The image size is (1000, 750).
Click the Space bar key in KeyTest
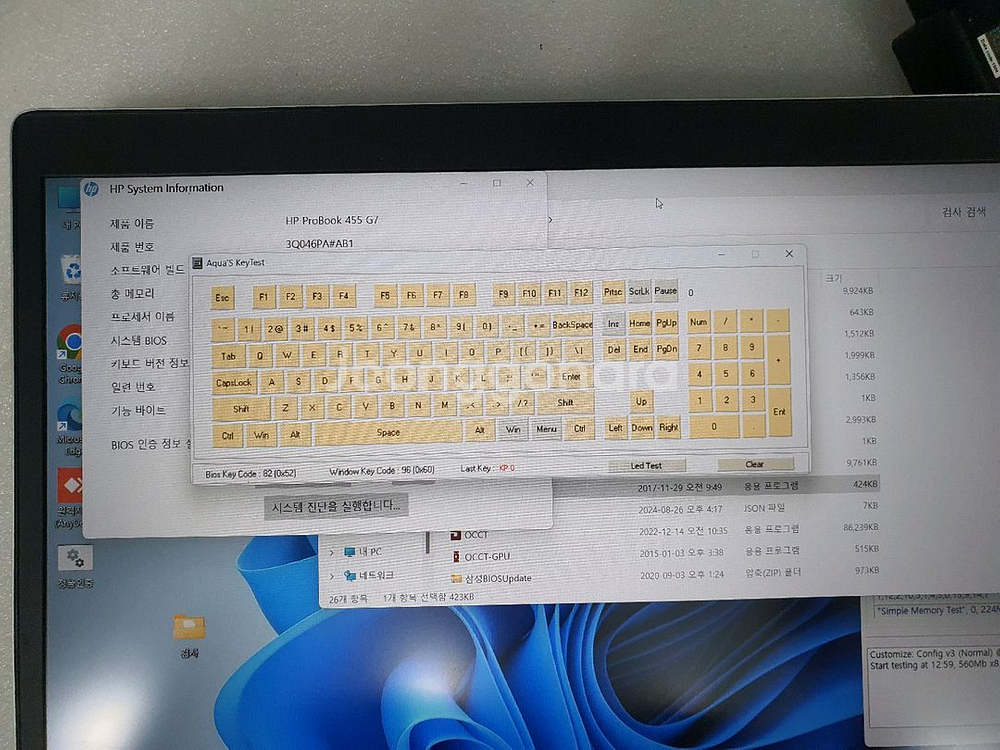(x=388, y=433)
